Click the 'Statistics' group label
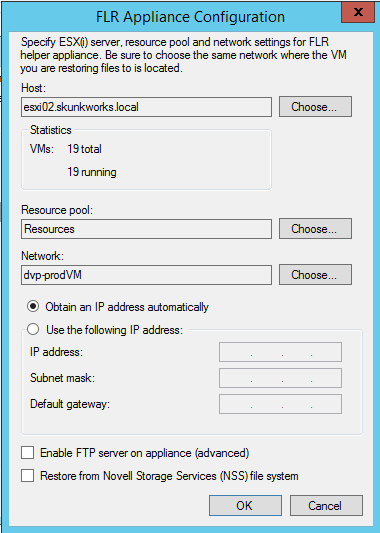Screen dimensions: 380x533 click(51, 130)
